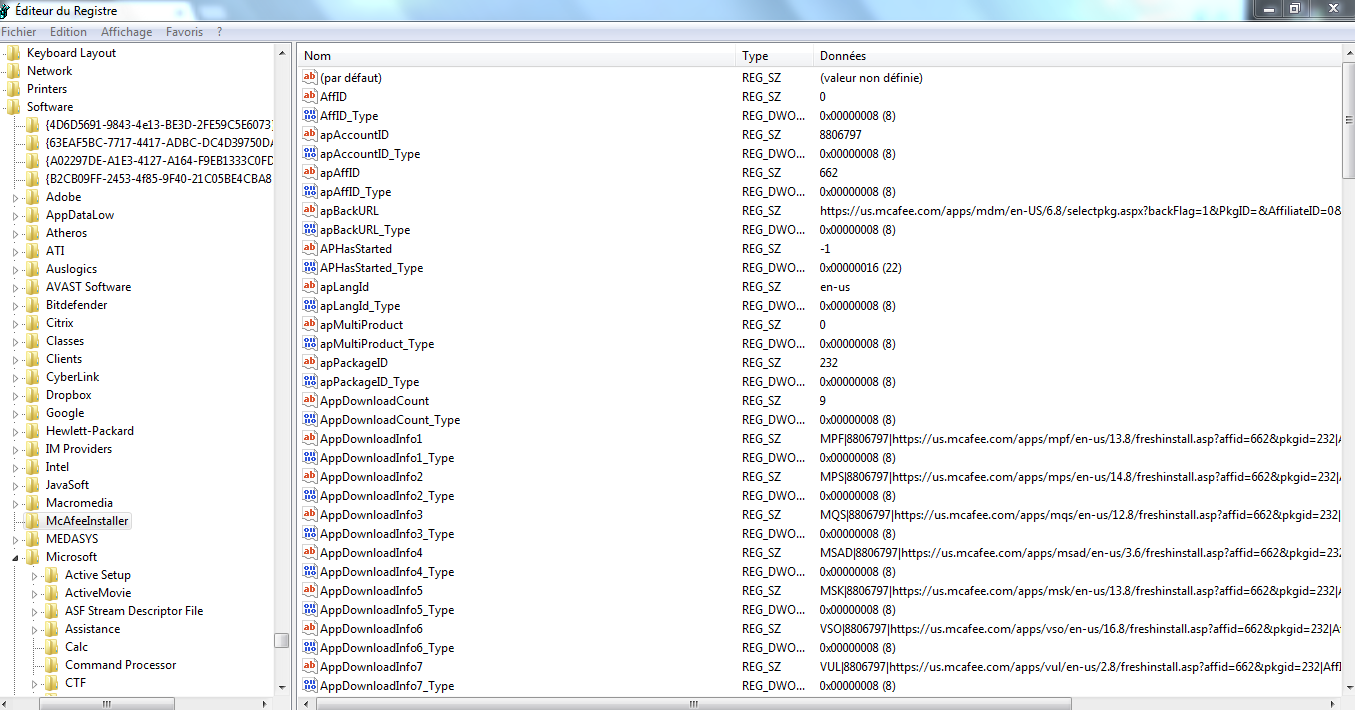1355x710 pixels.
Task: Click the DWORD icon of AffID_Type
Action: [310, 115]
